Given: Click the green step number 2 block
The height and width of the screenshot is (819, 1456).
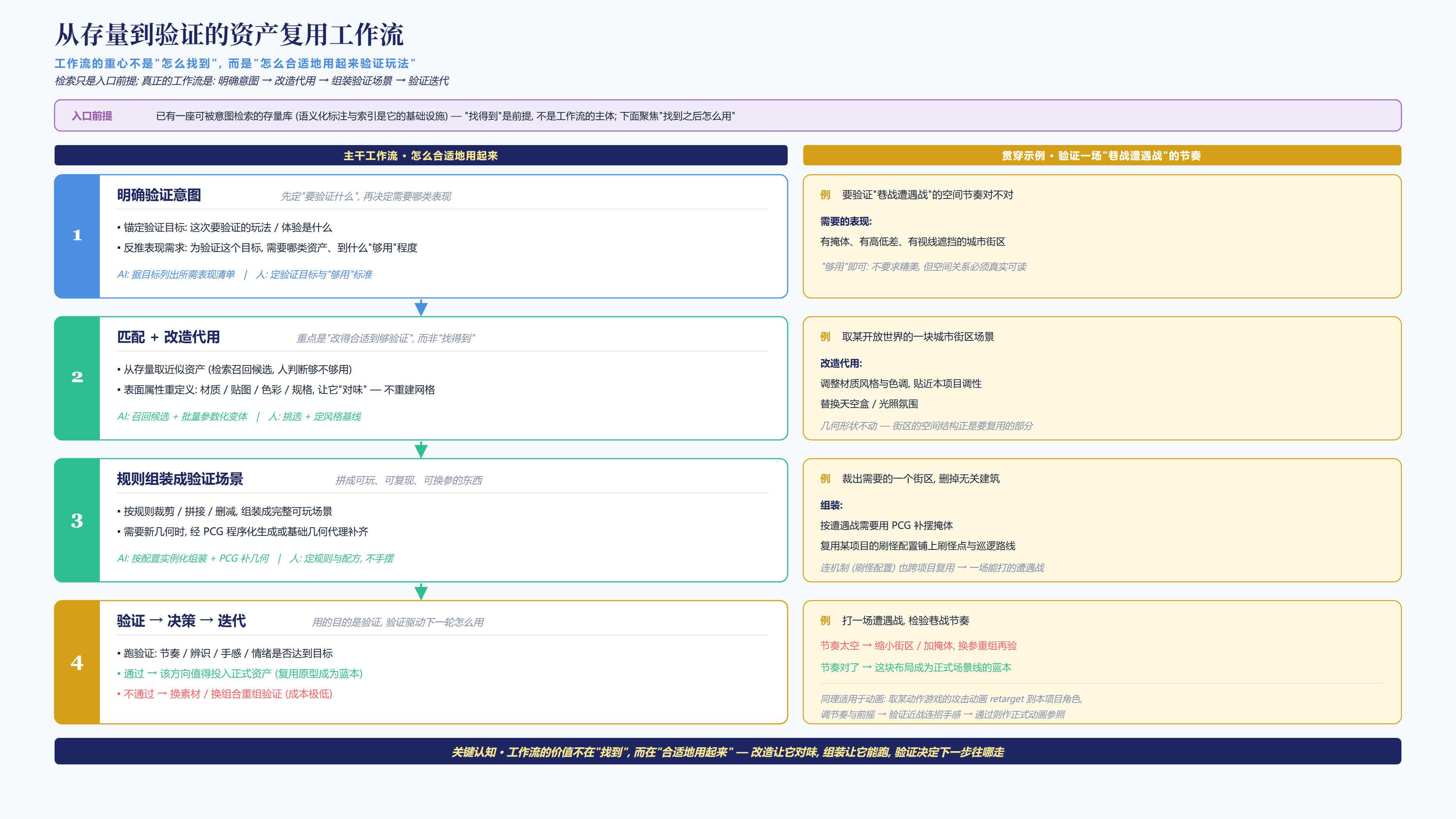Looking at the screenshot, I should click(x=78, y=378).
